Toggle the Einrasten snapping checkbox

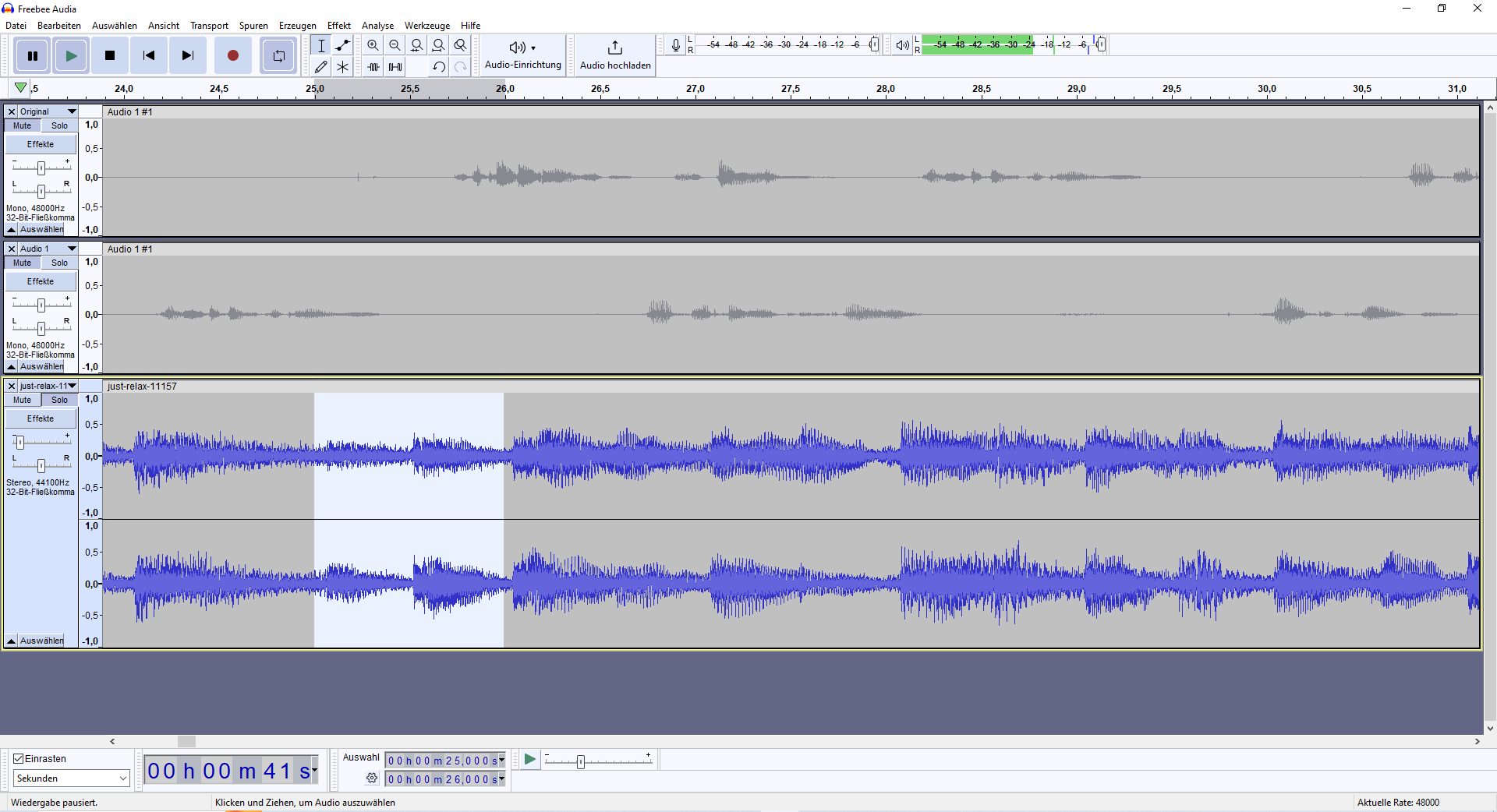pyautogui.click(x=19, y=758)
